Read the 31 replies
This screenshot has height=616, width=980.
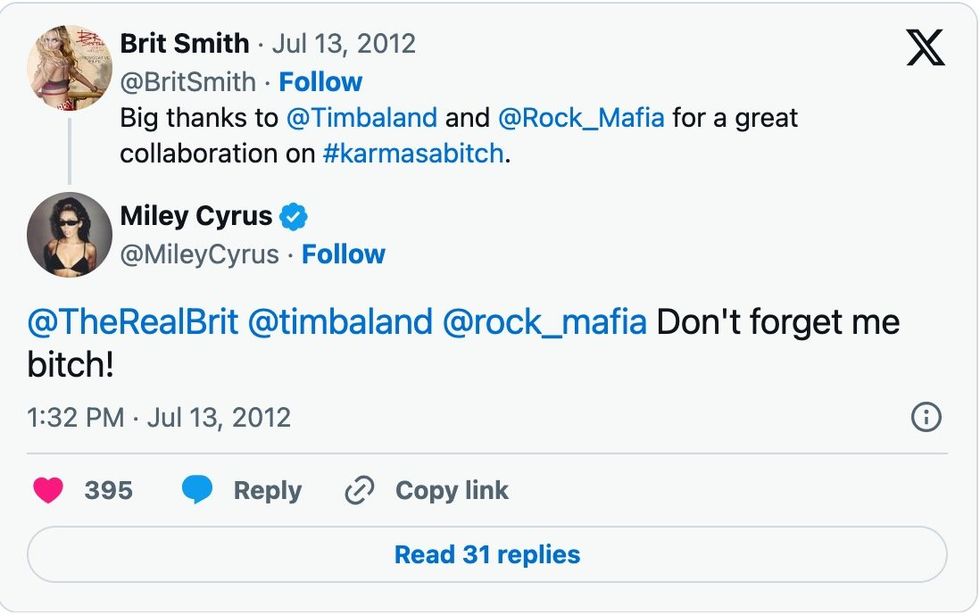pyautogui.click(x=487, y=554)
